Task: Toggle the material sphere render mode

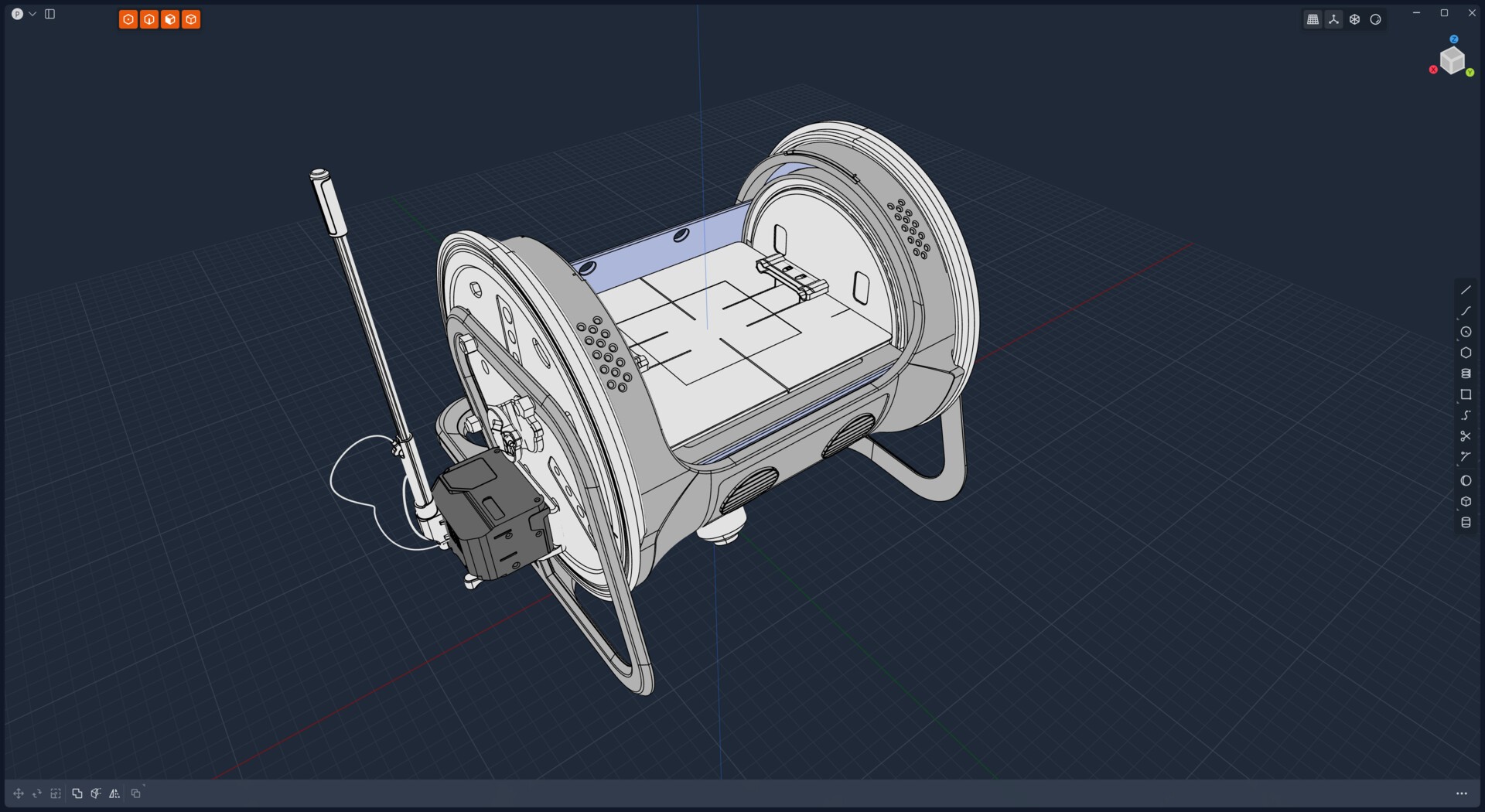Action: click(1375, 20)
